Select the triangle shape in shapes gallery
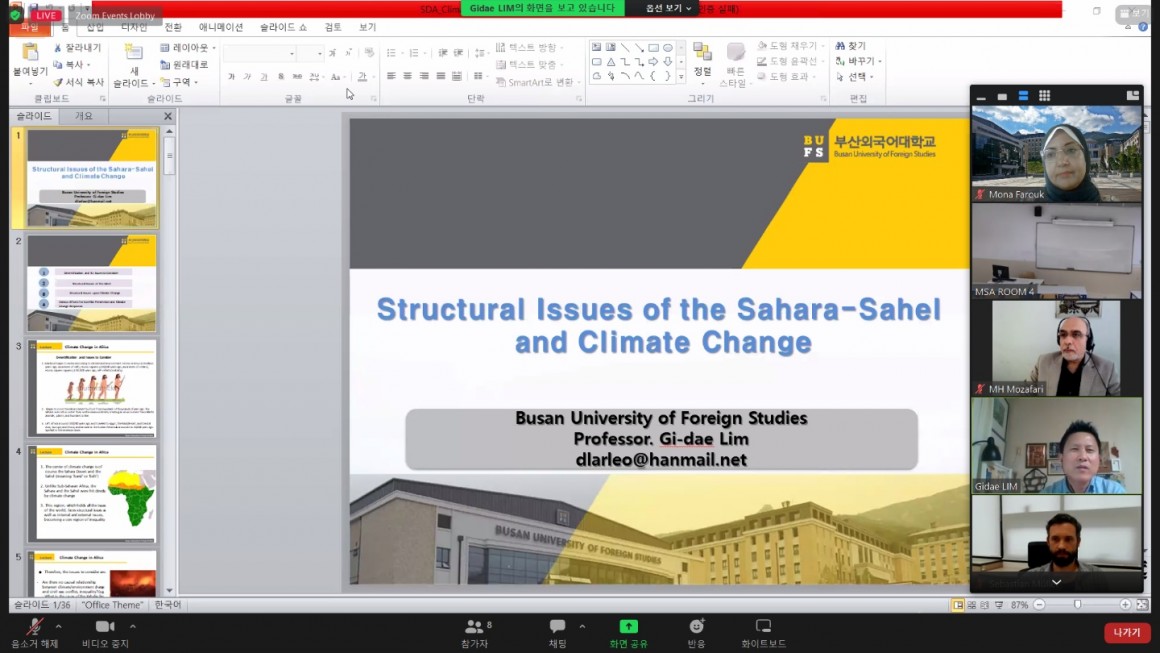1160x653 pixels. [x=611, y=62]
